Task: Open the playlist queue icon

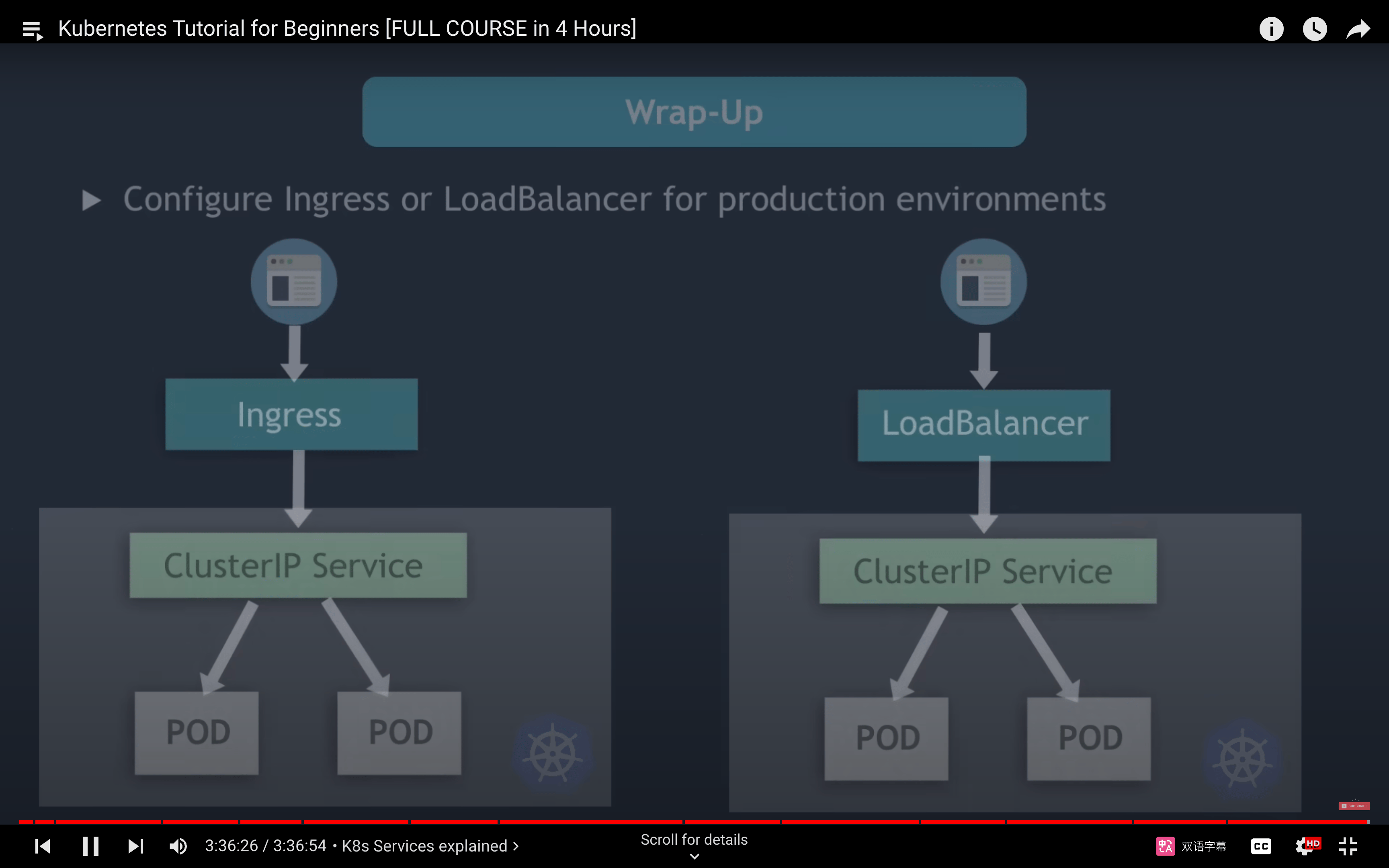Action: [33, 30]
